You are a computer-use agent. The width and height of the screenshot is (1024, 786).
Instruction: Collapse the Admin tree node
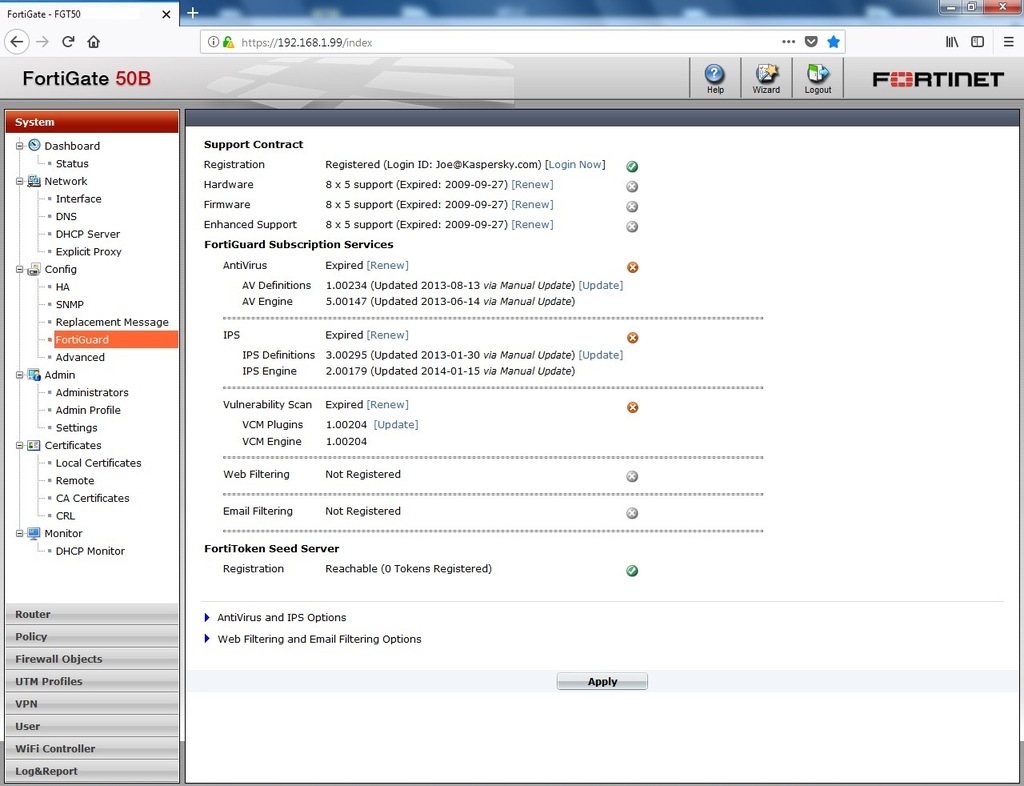(x=20, y=375)
